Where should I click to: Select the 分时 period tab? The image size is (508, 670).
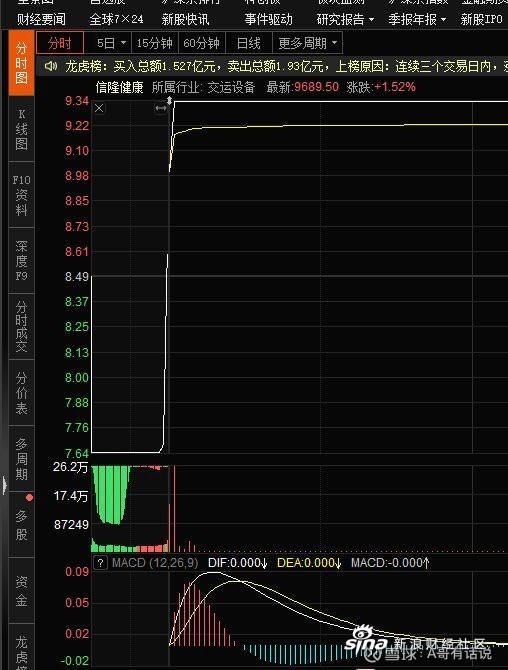[x=60, y=43]
